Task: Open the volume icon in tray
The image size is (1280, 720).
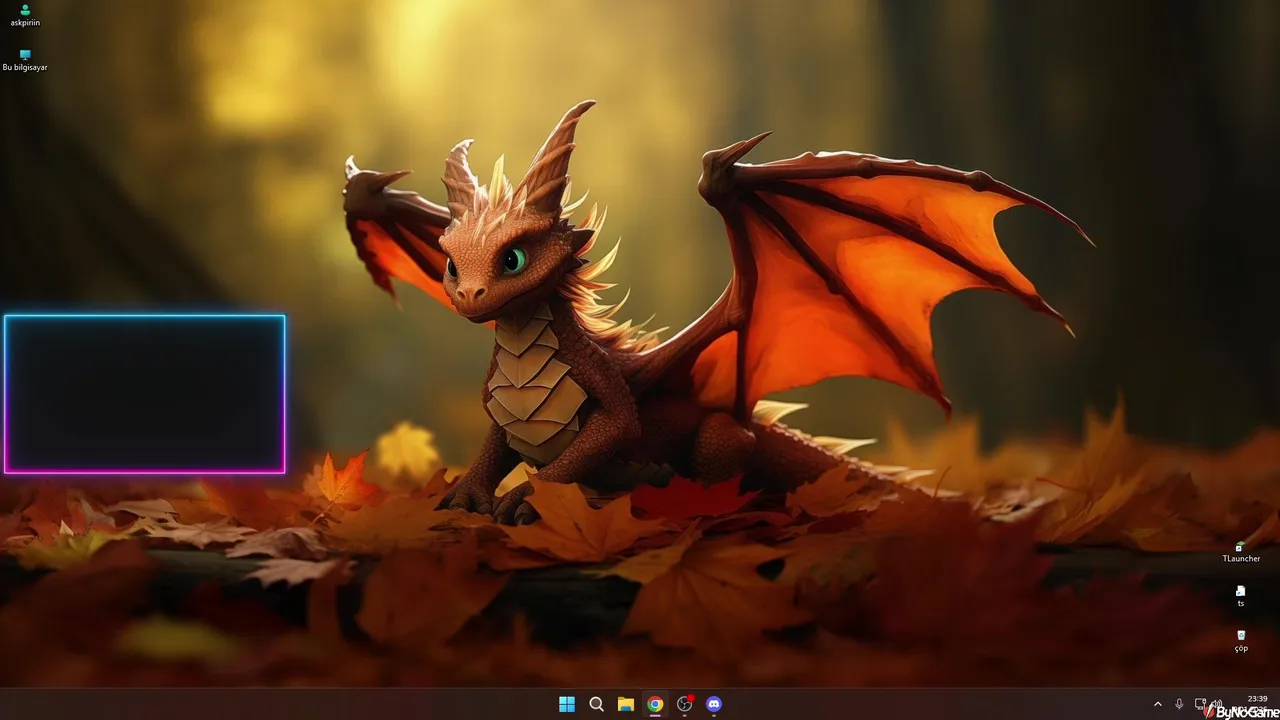Action: tap(1217, 704)
